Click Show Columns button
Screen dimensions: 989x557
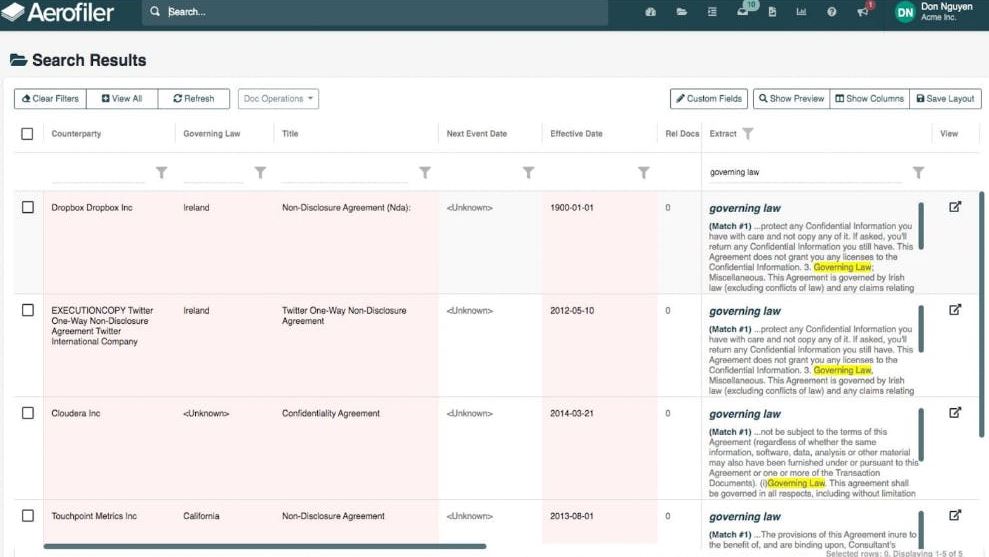pyautogui.click(x=870, y=98)
